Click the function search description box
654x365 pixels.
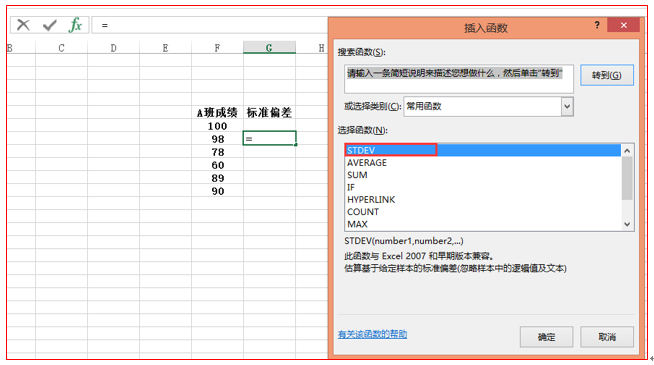(x=459, y=79)
